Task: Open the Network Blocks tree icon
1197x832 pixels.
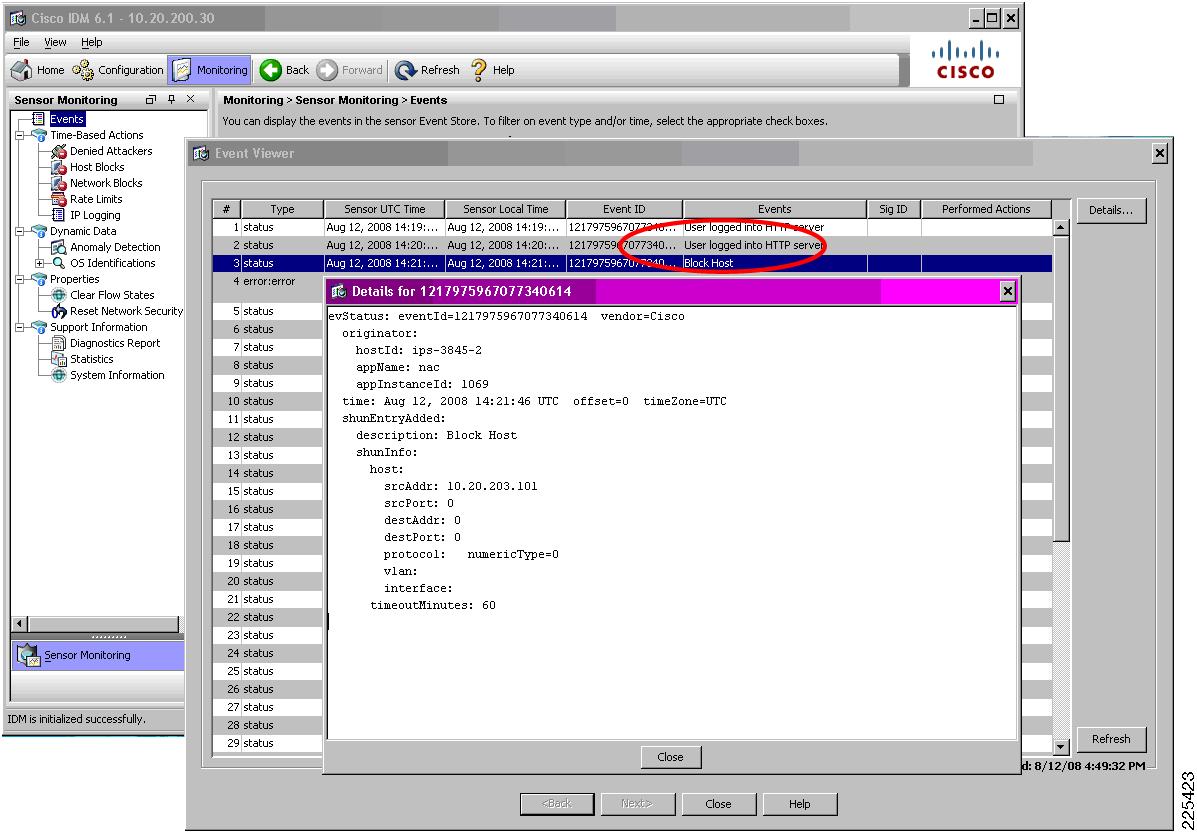Action: (59, 183)
